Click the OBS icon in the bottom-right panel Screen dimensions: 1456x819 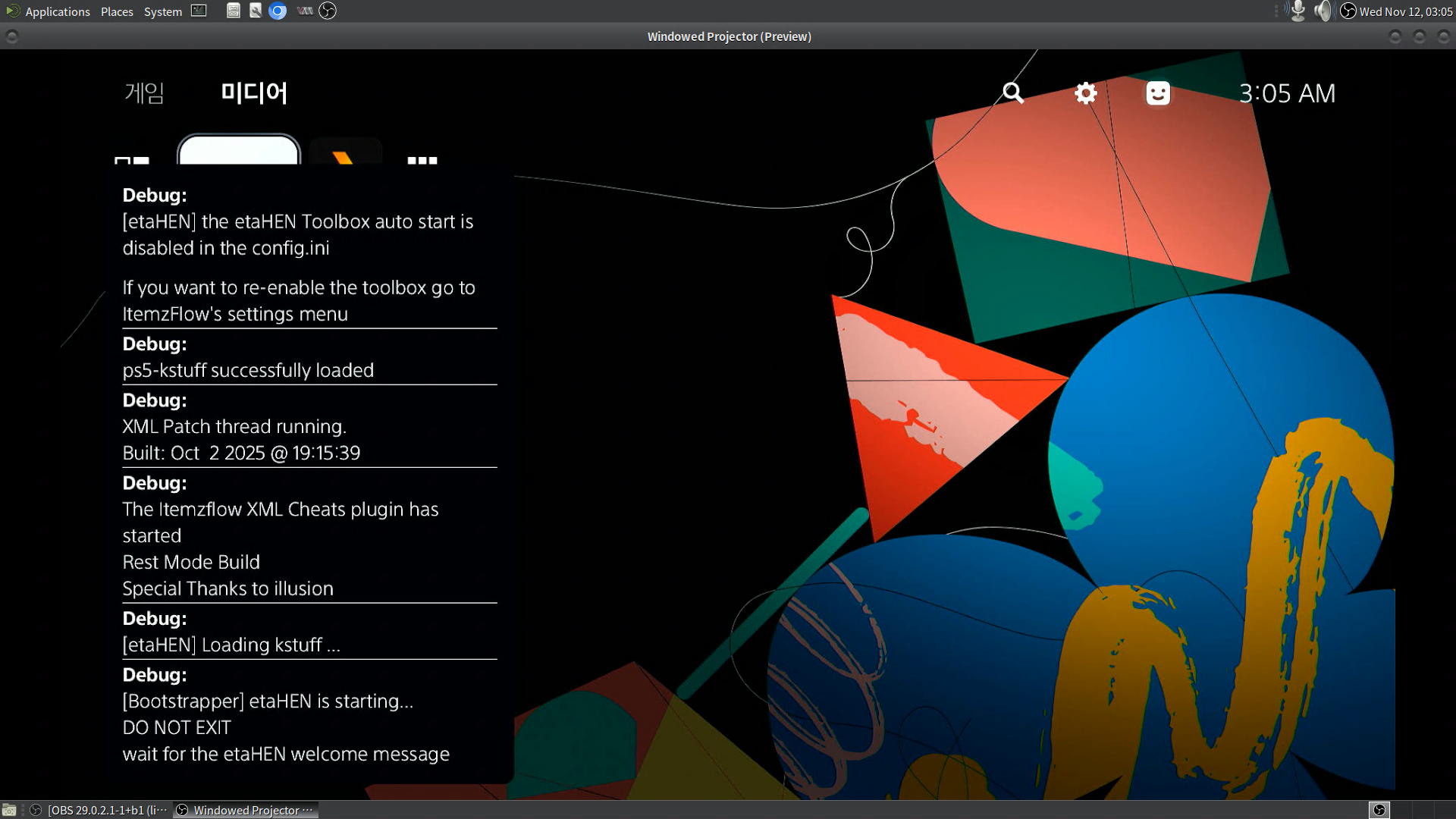click(1379, 810)
